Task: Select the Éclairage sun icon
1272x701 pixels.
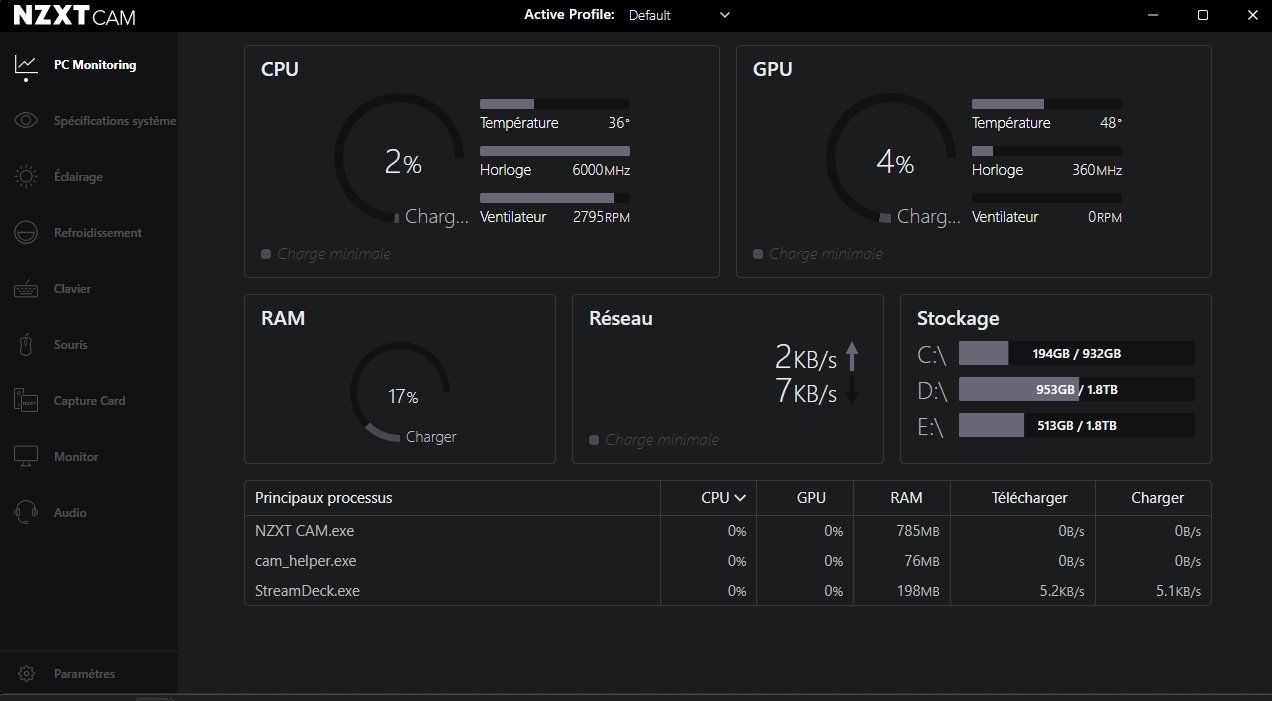Action: coord(26,177)
